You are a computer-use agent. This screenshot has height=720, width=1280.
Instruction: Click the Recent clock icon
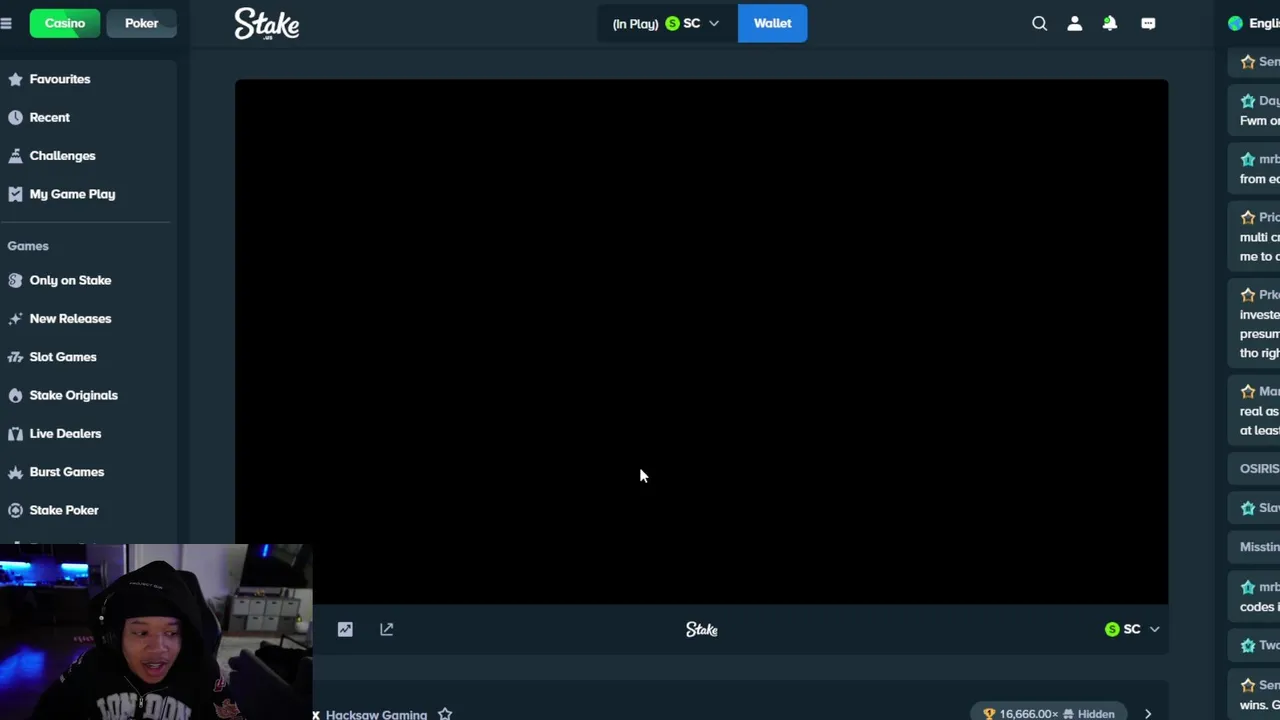coord(15,117)
